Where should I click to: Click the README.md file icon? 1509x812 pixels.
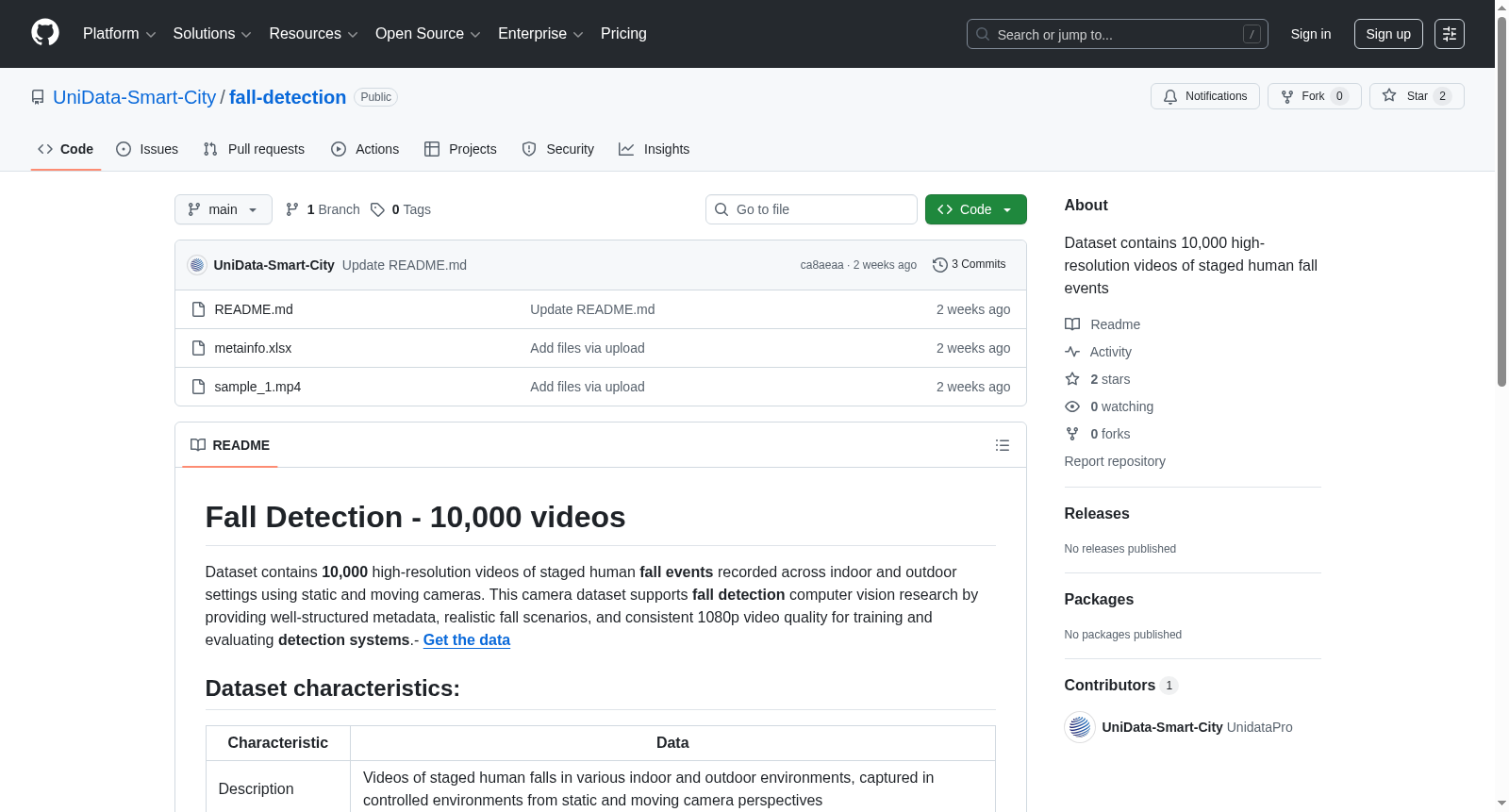198,309
